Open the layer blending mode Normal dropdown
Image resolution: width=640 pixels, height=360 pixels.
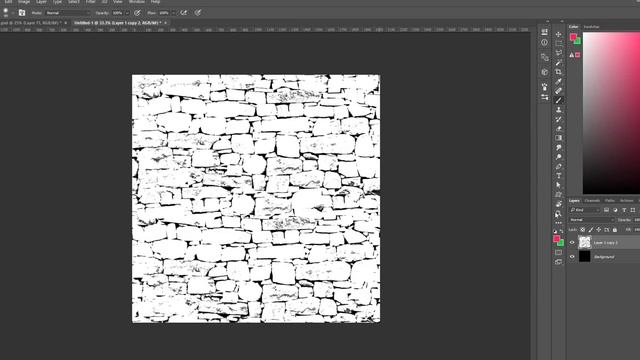(592, 220)
